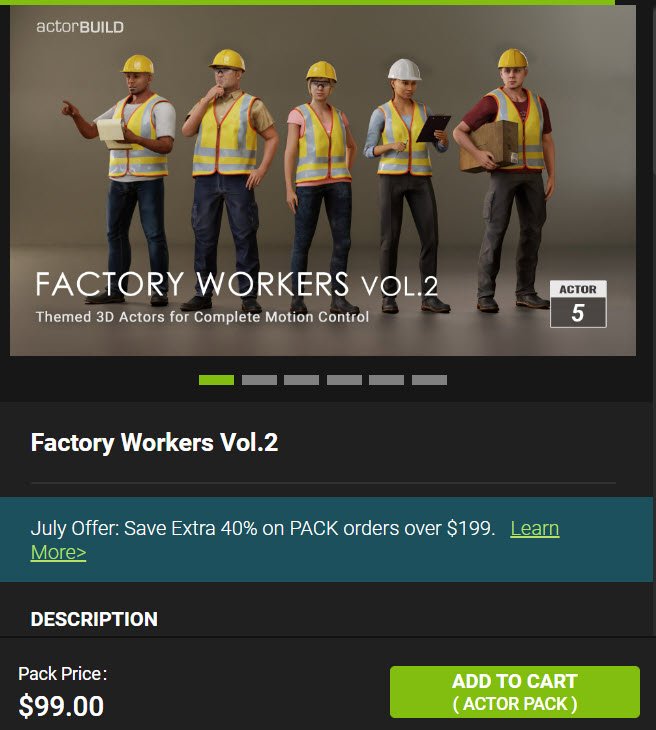
Task: Select the first green carousel indicator
Action: click(x=216, y=380)
